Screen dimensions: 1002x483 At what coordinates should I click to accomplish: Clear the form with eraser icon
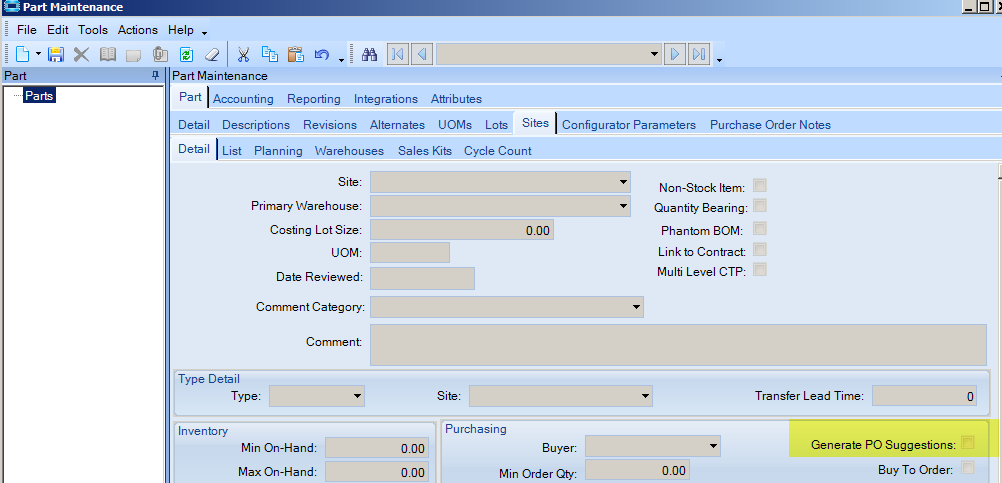pyautogui.click(x=212, y=54)
